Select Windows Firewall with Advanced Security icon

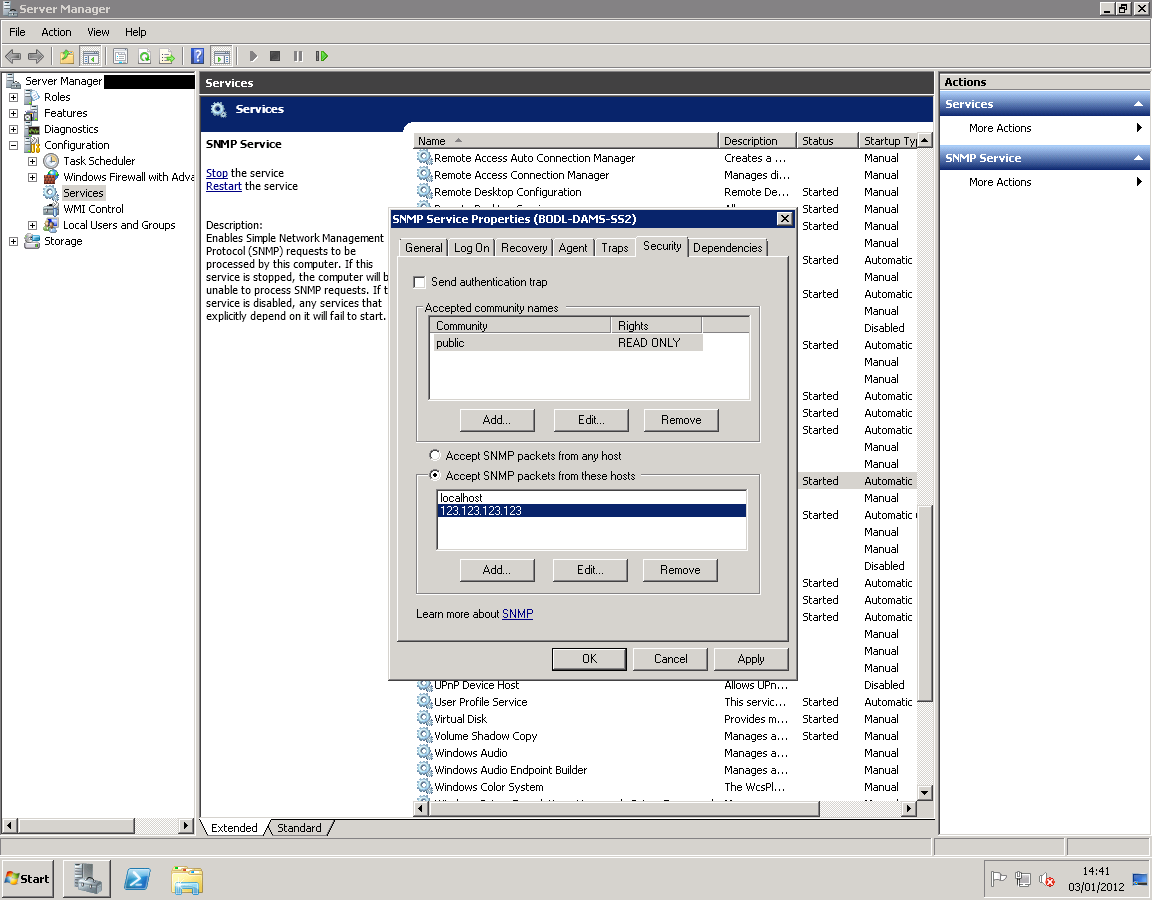[x=51, y=177]
